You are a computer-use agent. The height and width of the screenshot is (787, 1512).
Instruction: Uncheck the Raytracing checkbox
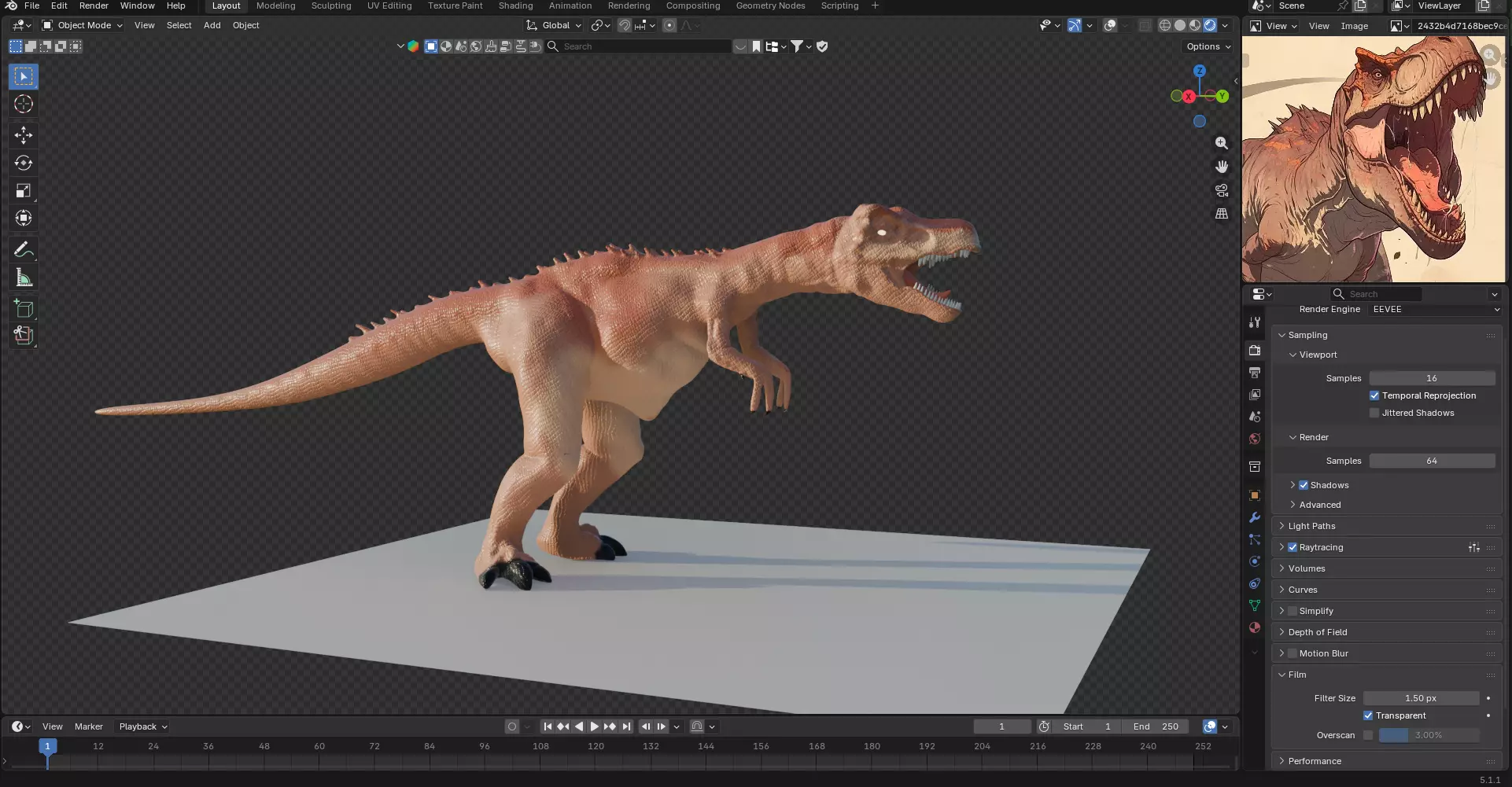(x=1293, y=547)
